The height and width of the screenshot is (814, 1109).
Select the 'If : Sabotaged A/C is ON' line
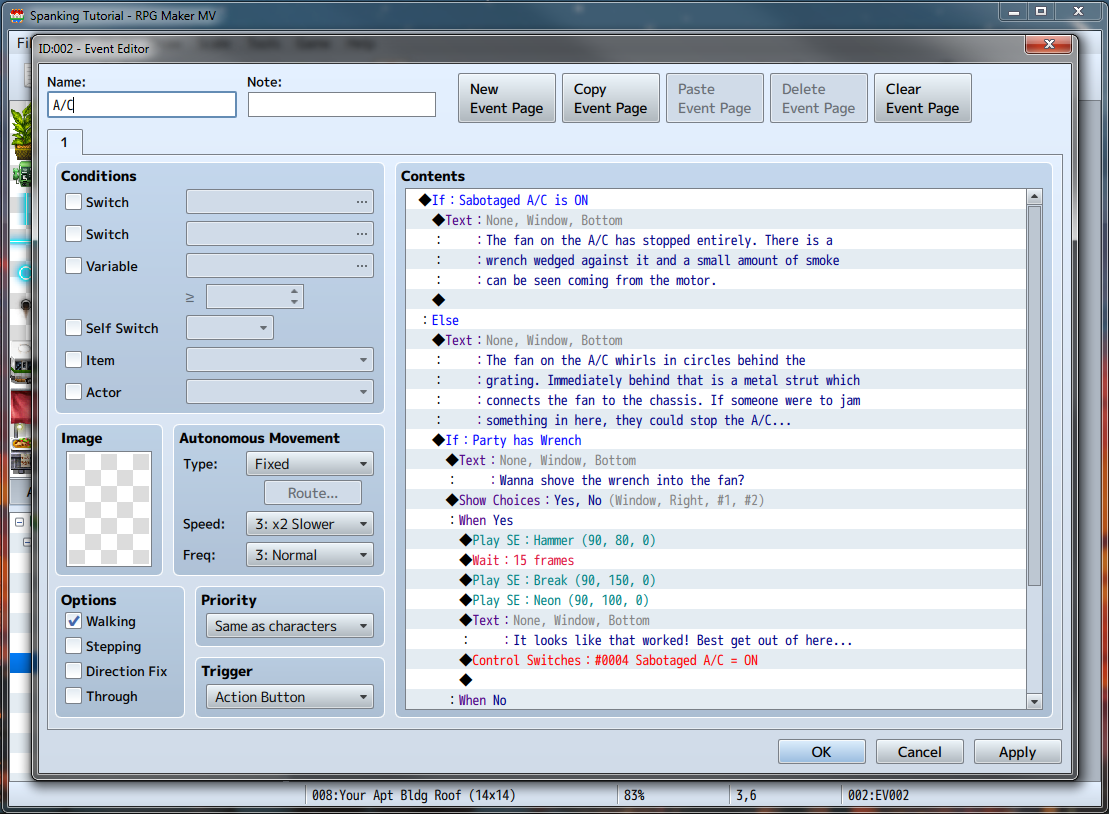point(716,200)
